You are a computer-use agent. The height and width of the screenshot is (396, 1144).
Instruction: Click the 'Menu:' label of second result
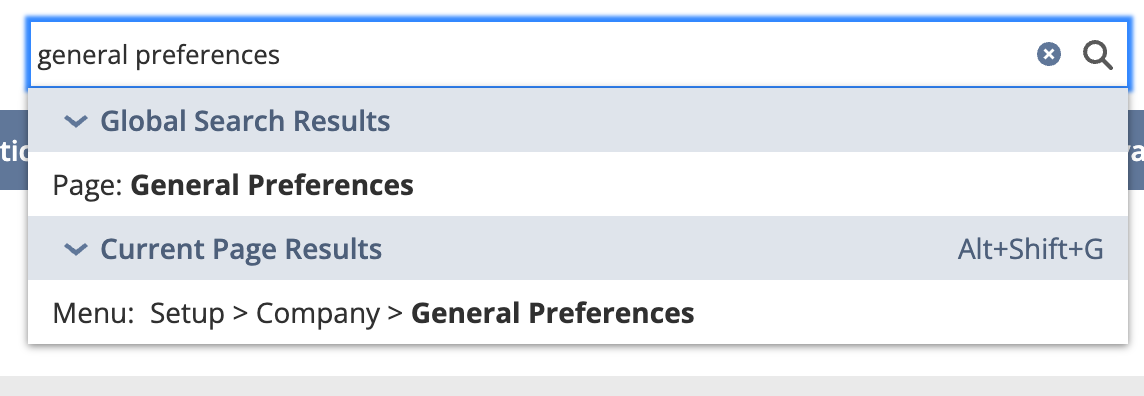[94, 314]
